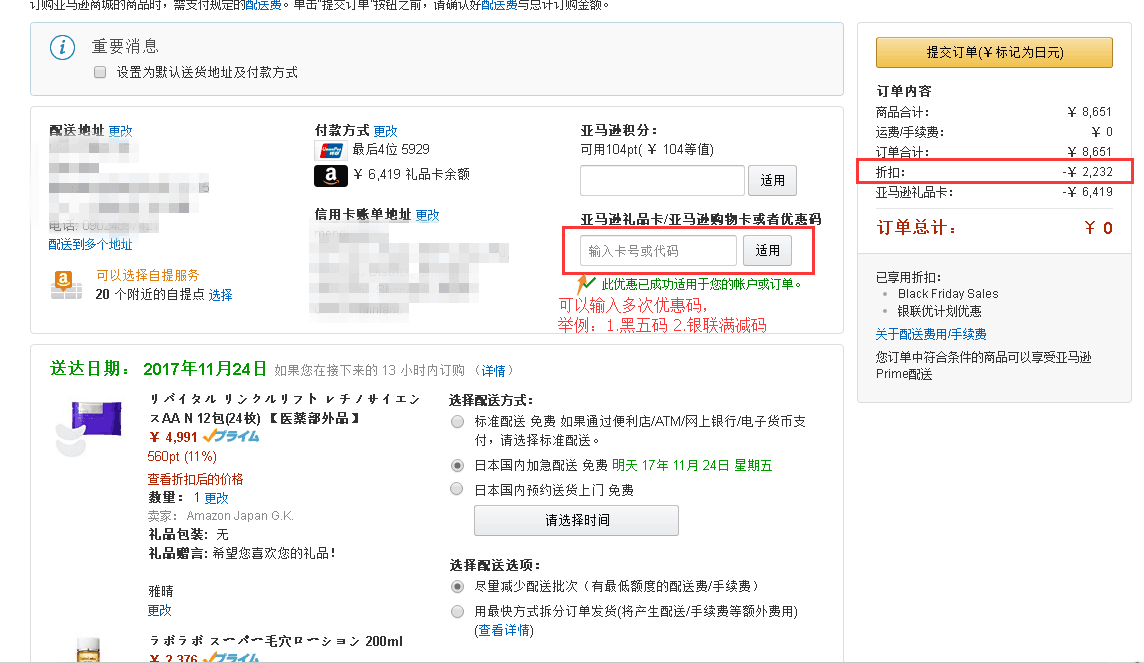Change the payment method via 更改 link
Image resolution: width=1144 pixels, height=663 pixels.
pos(385,131)
